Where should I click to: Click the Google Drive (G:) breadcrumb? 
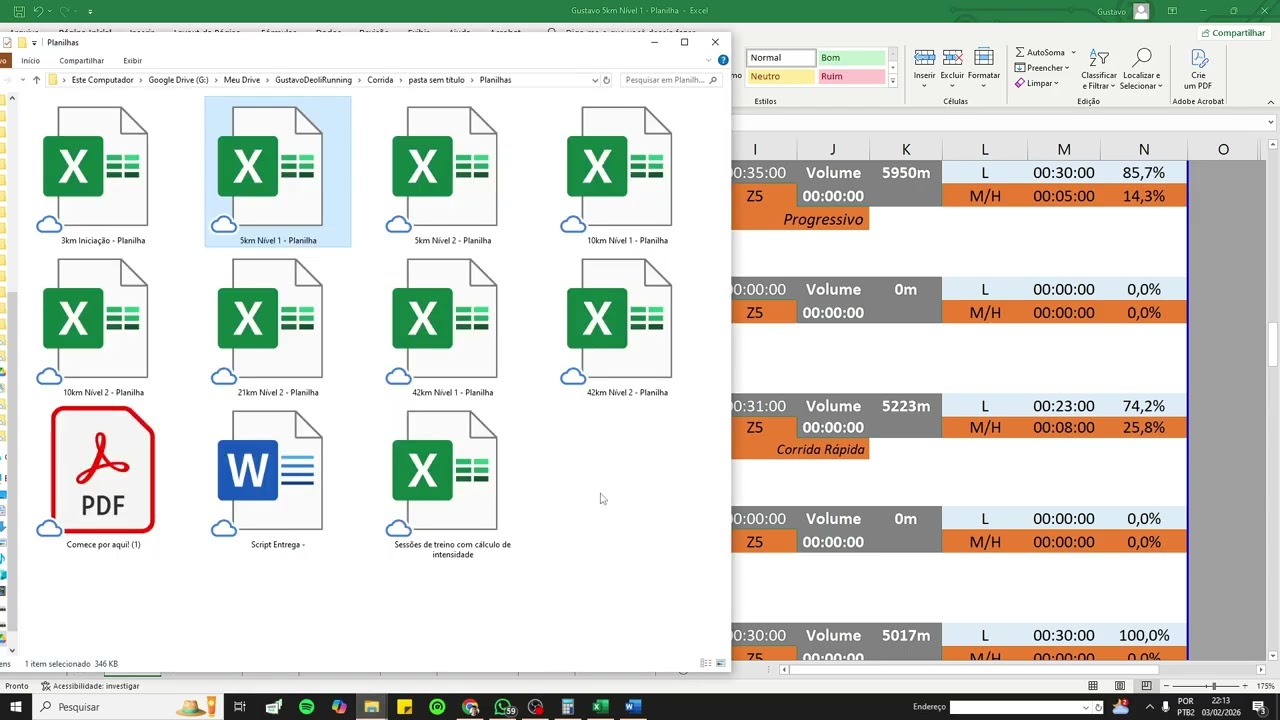point(179,80)
